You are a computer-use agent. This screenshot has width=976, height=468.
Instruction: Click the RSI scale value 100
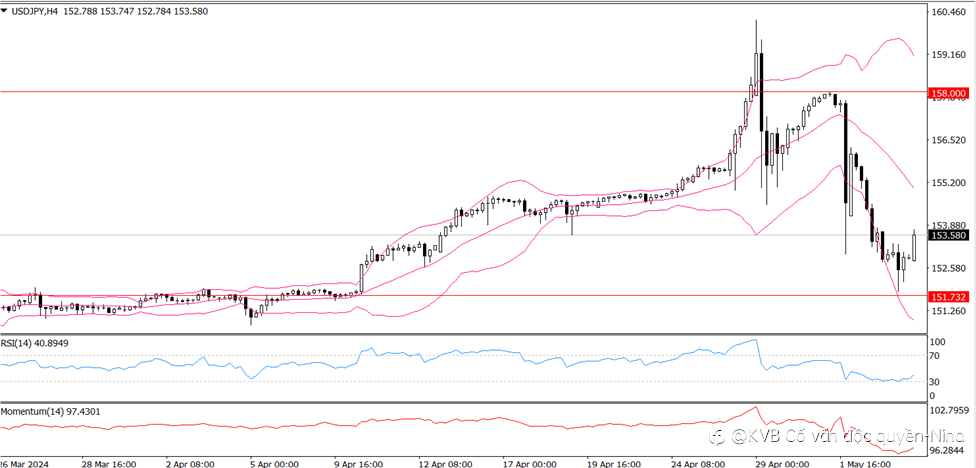point(937,342)
